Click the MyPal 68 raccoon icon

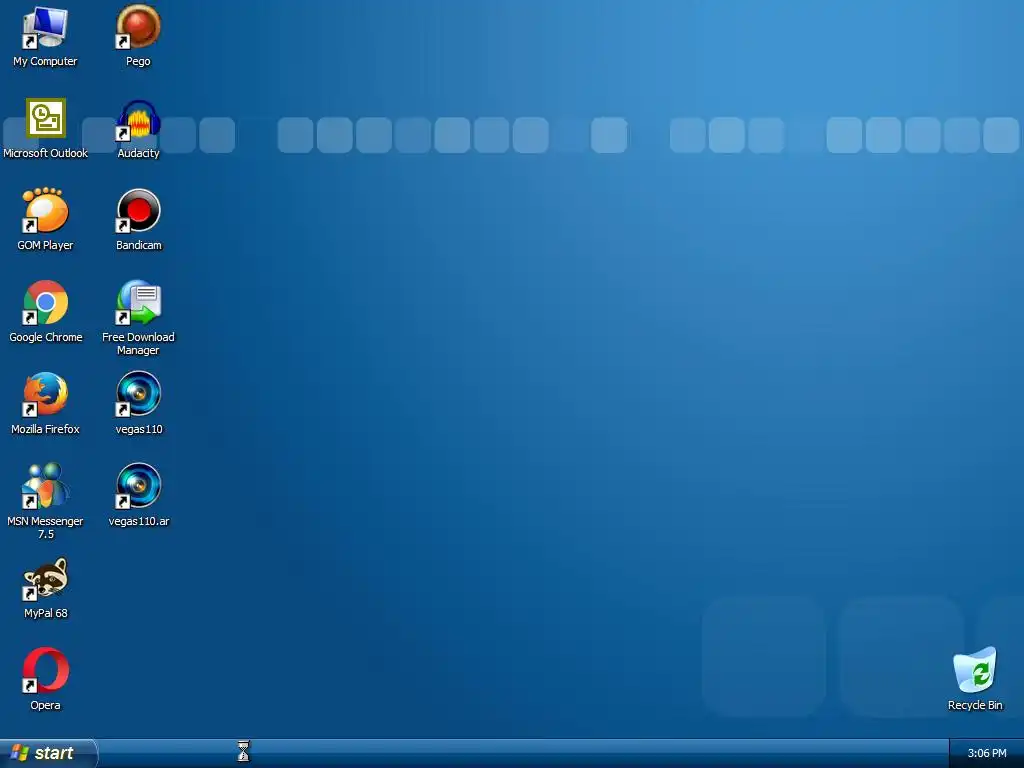tap(45, 579)
